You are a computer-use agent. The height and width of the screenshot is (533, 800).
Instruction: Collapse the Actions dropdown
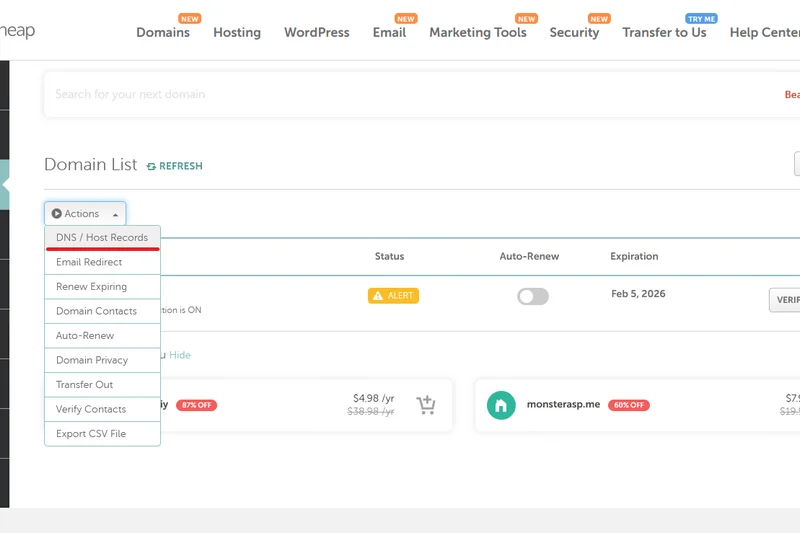[85, 214]
